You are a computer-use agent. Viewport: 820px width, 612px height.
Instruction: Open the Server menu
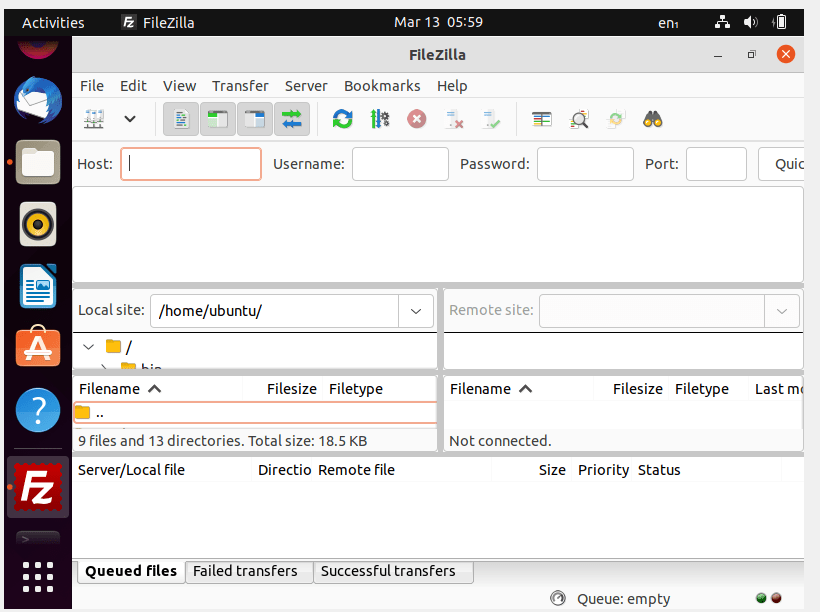coord(306,86)
